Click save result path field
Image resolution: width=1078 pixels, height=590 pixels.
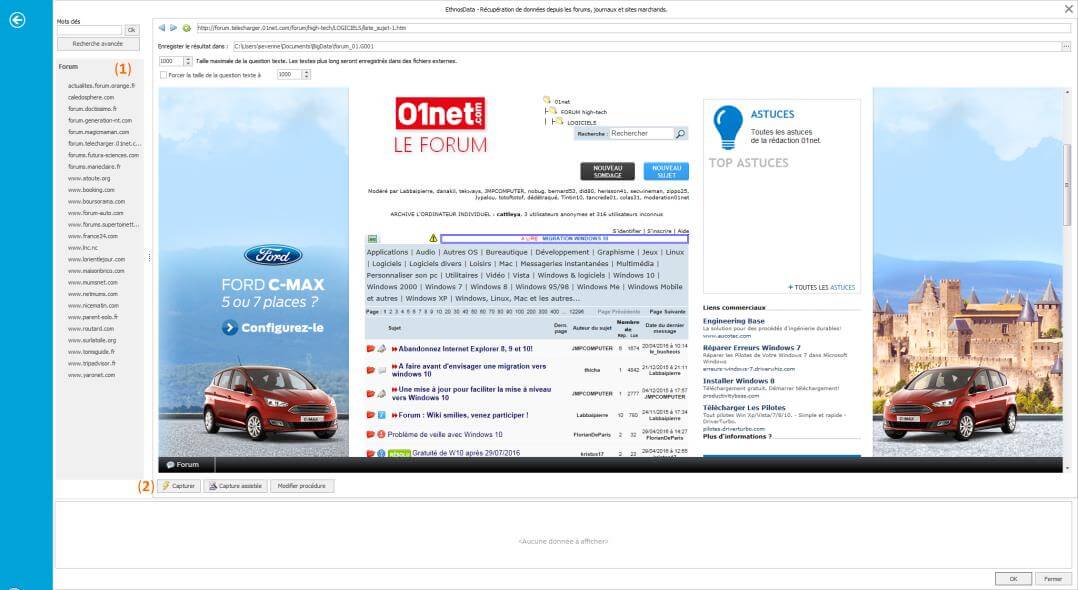(x=646, y=46)
